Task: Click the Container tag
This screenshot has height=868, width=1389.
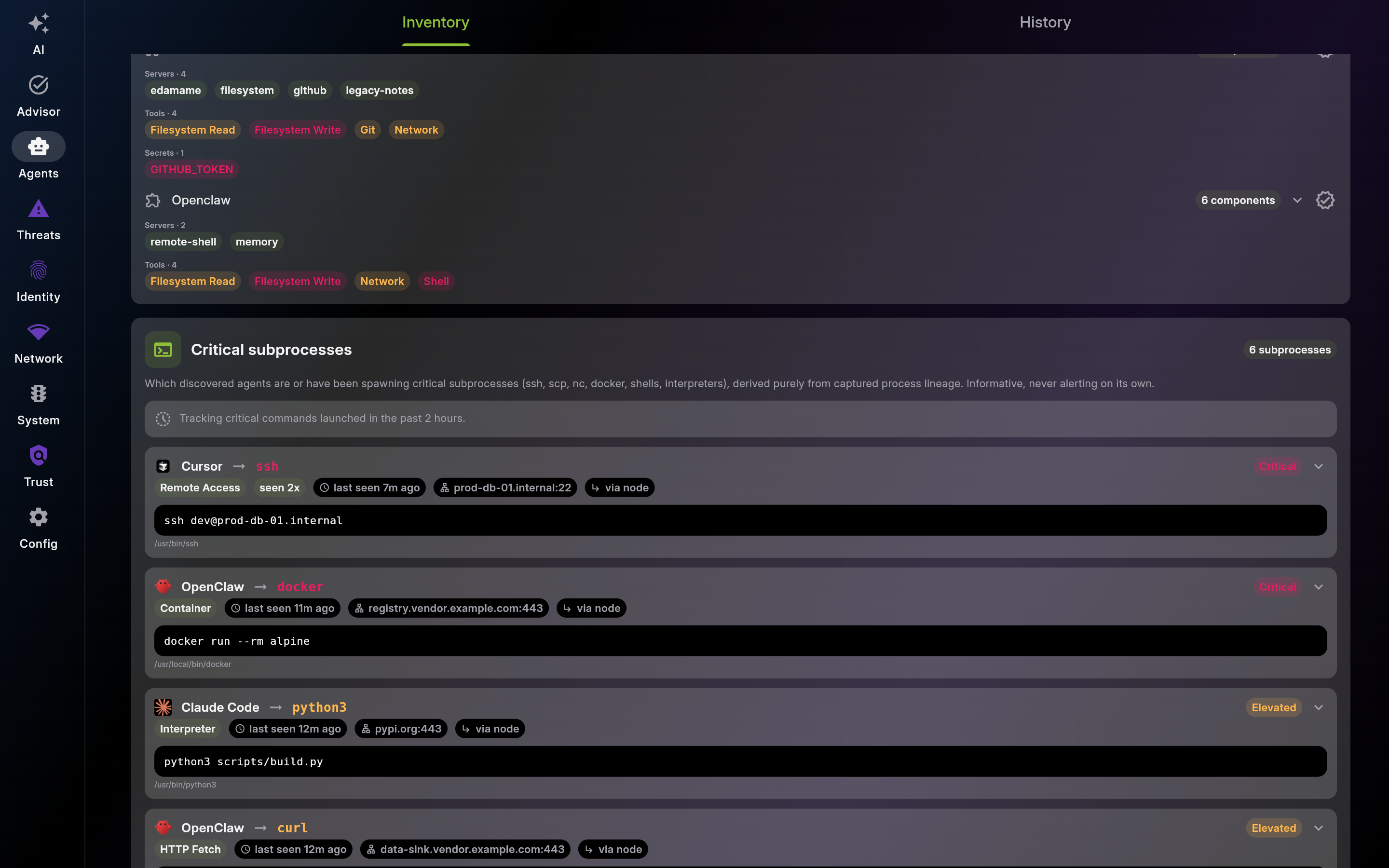Action: 185,608
